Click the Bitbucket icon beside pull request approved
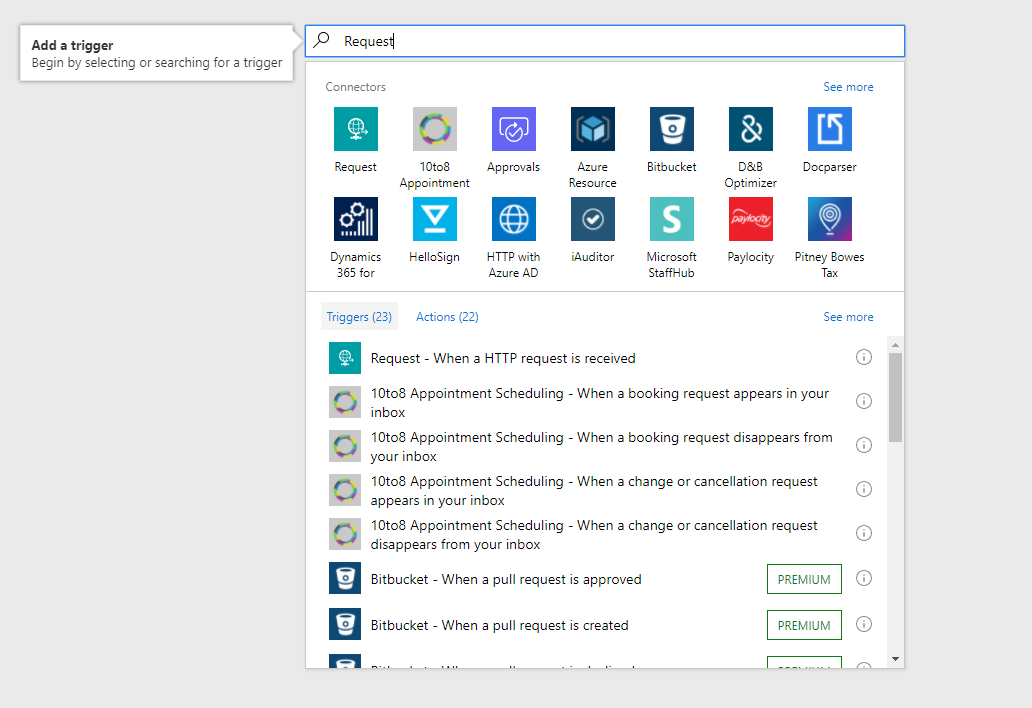The width and height of the screenshot is (1032, 708). 345,578
